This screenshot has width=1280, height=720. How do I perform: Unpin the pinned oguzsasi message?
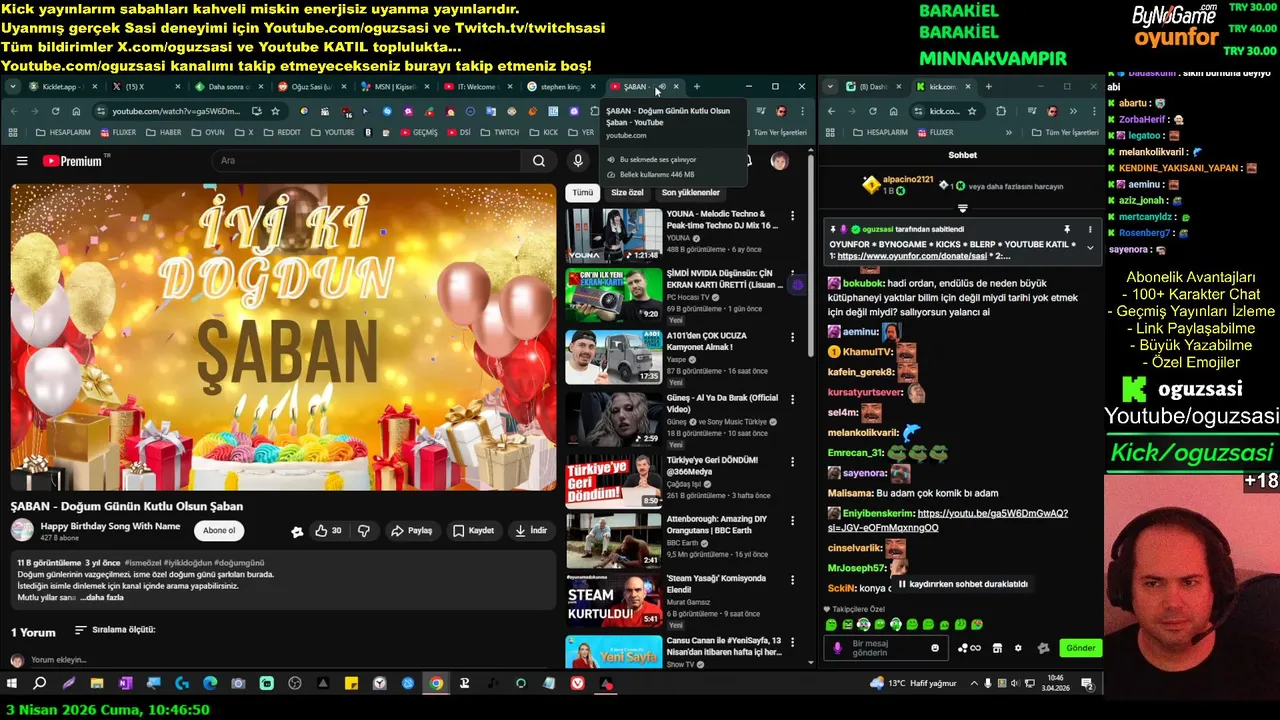1067,229
